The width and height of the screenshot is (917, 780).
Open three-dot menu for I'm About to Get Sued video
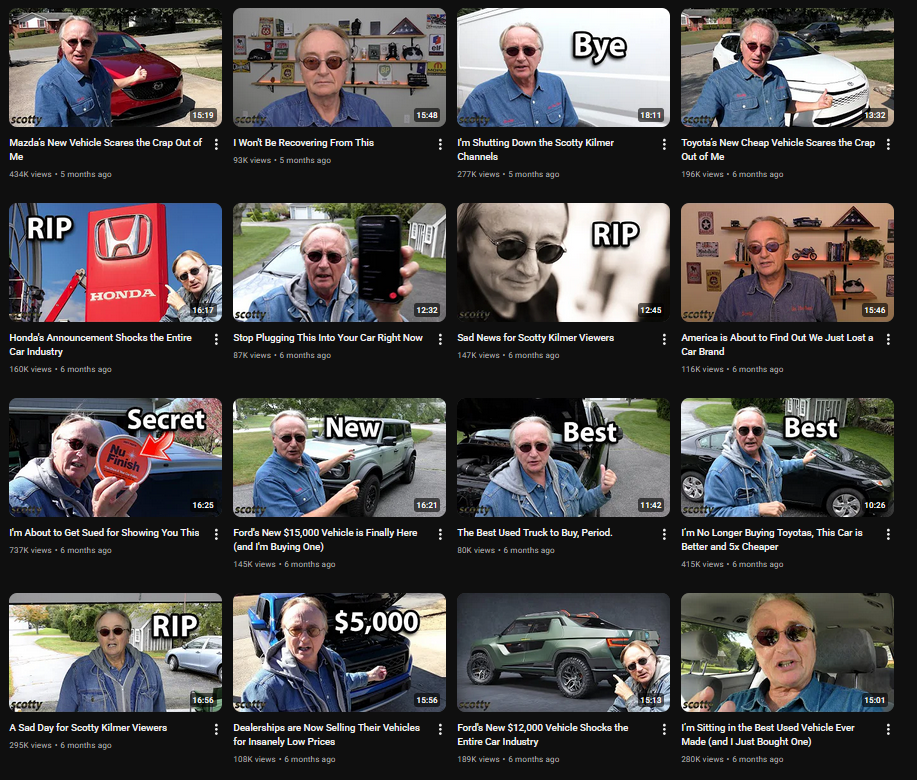coord(216,534)
